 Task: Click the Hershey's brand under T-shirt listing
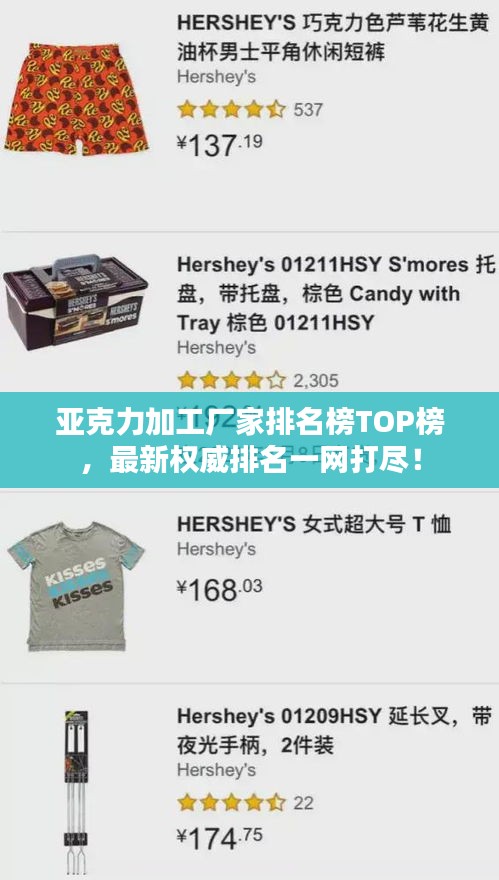[216, 549]
